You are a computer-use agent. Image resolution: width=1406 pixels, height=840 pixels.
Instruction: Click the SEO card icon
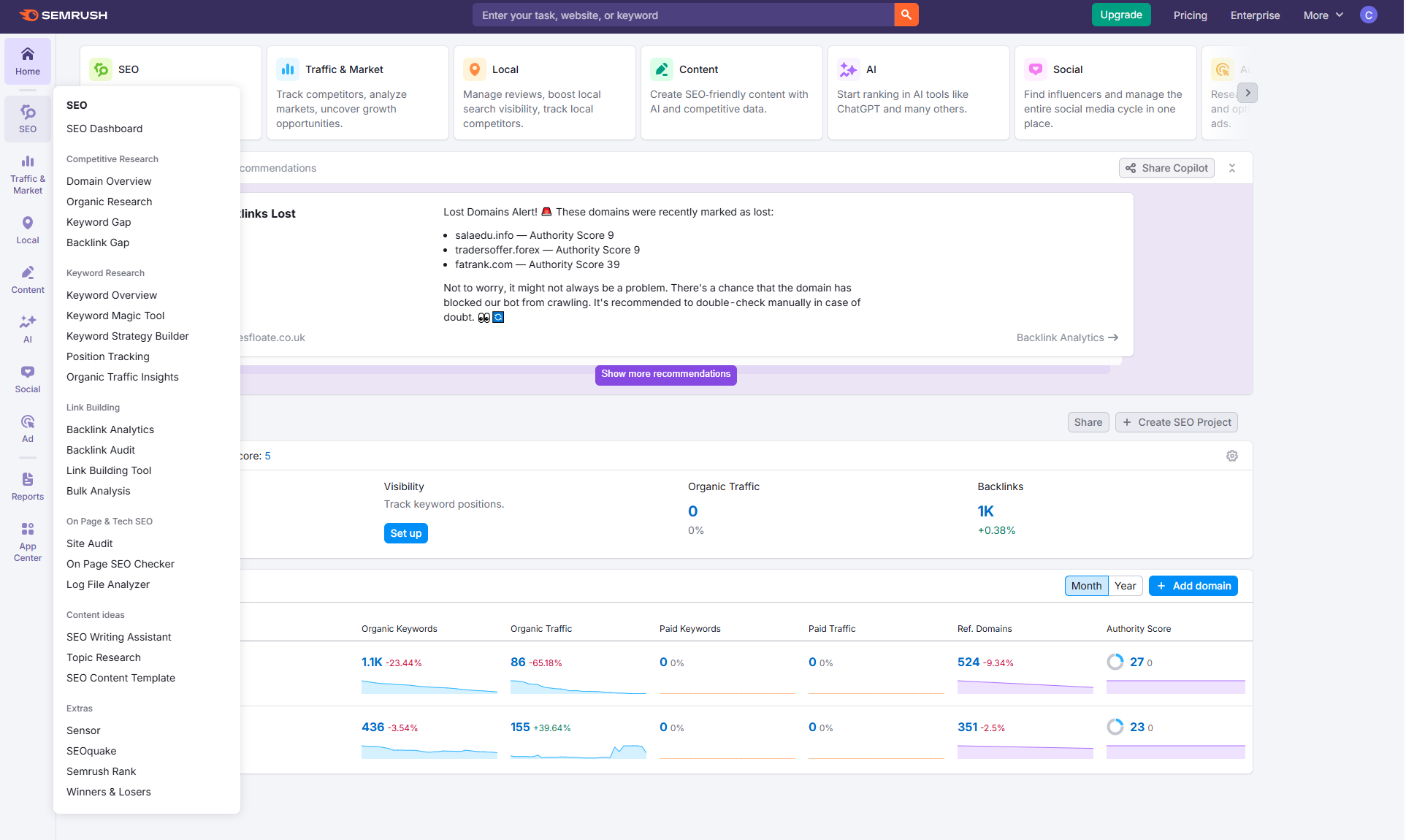[101, 69]
